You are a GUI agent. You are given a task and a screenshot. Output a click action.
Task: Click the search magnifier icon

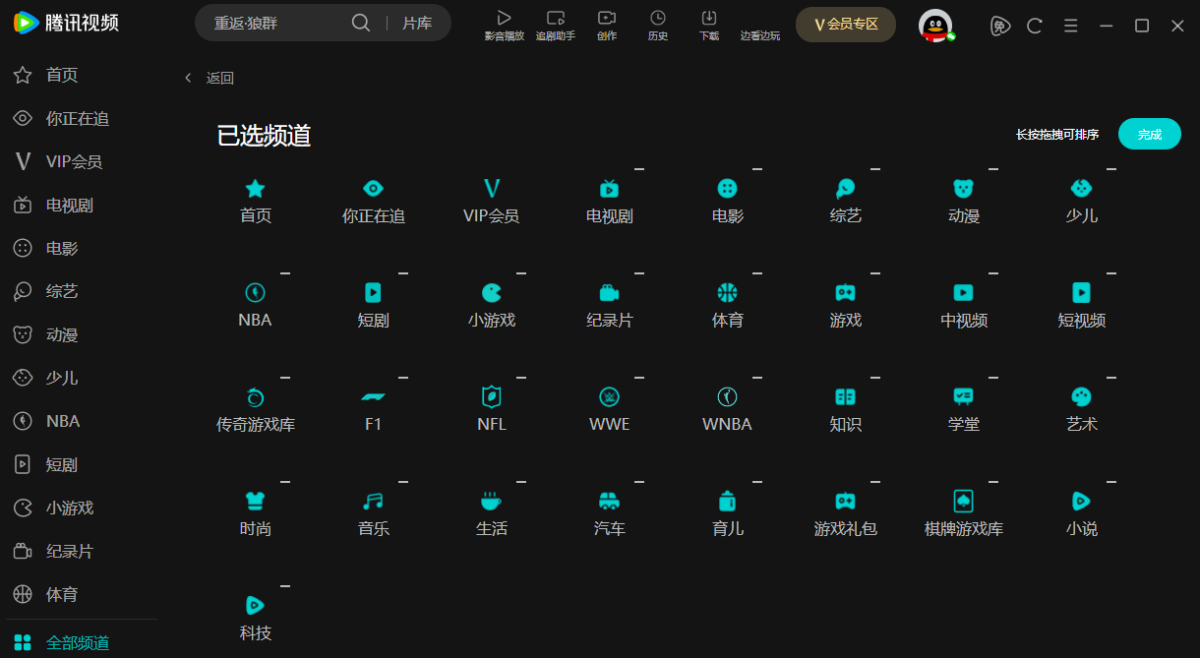(360, 23)
